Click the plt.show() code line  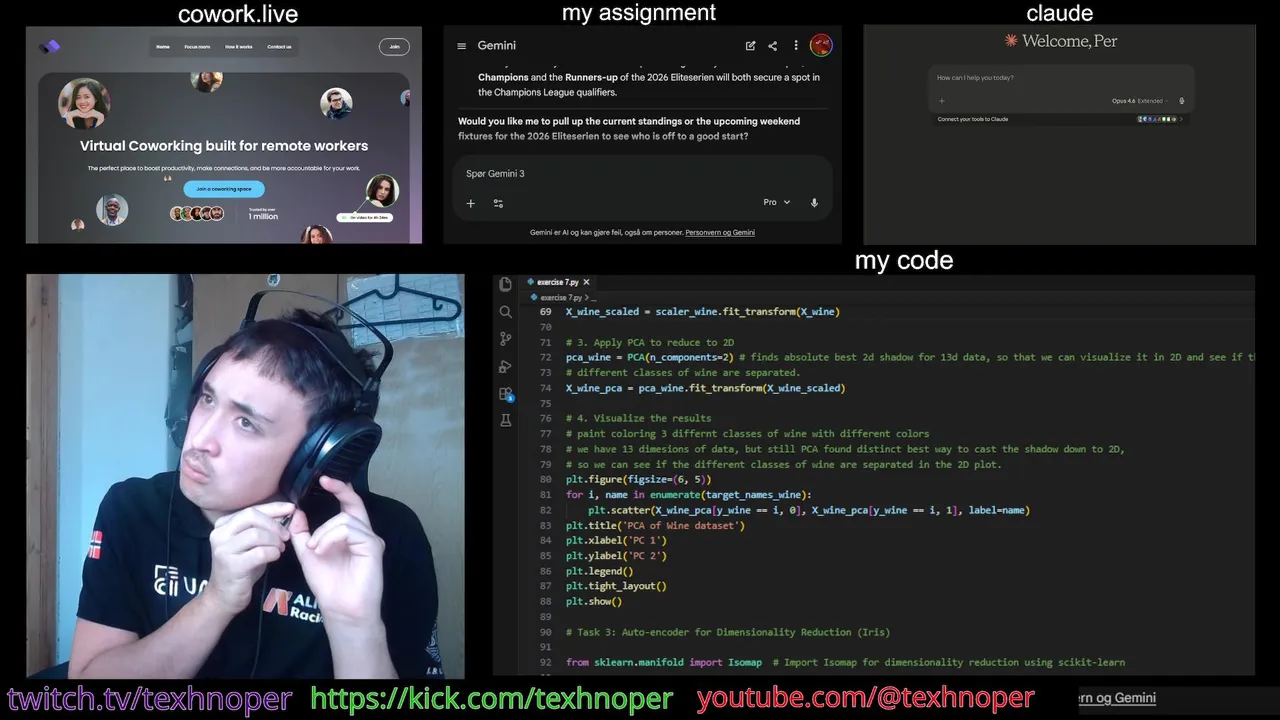point(594,601)
